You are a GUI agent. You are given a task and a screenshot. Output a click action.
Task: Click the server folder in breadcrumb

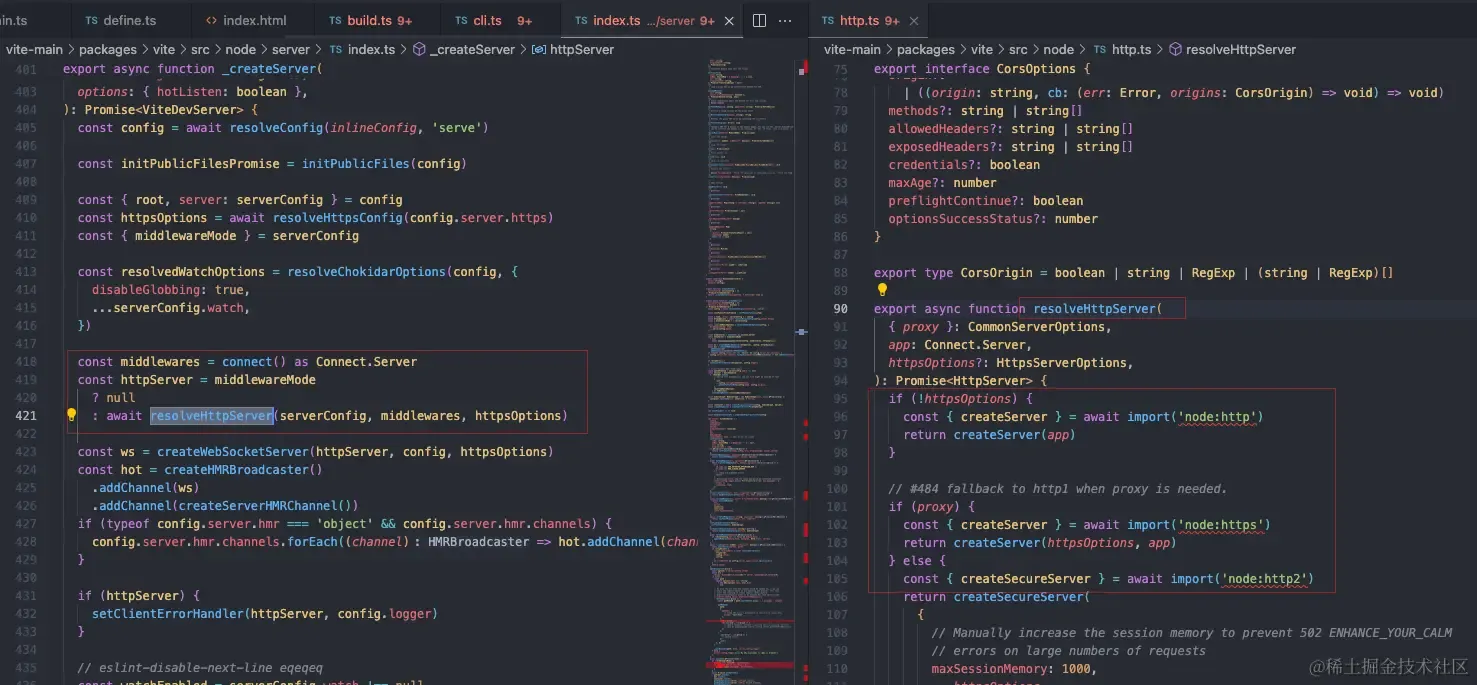tap(291, 49)
